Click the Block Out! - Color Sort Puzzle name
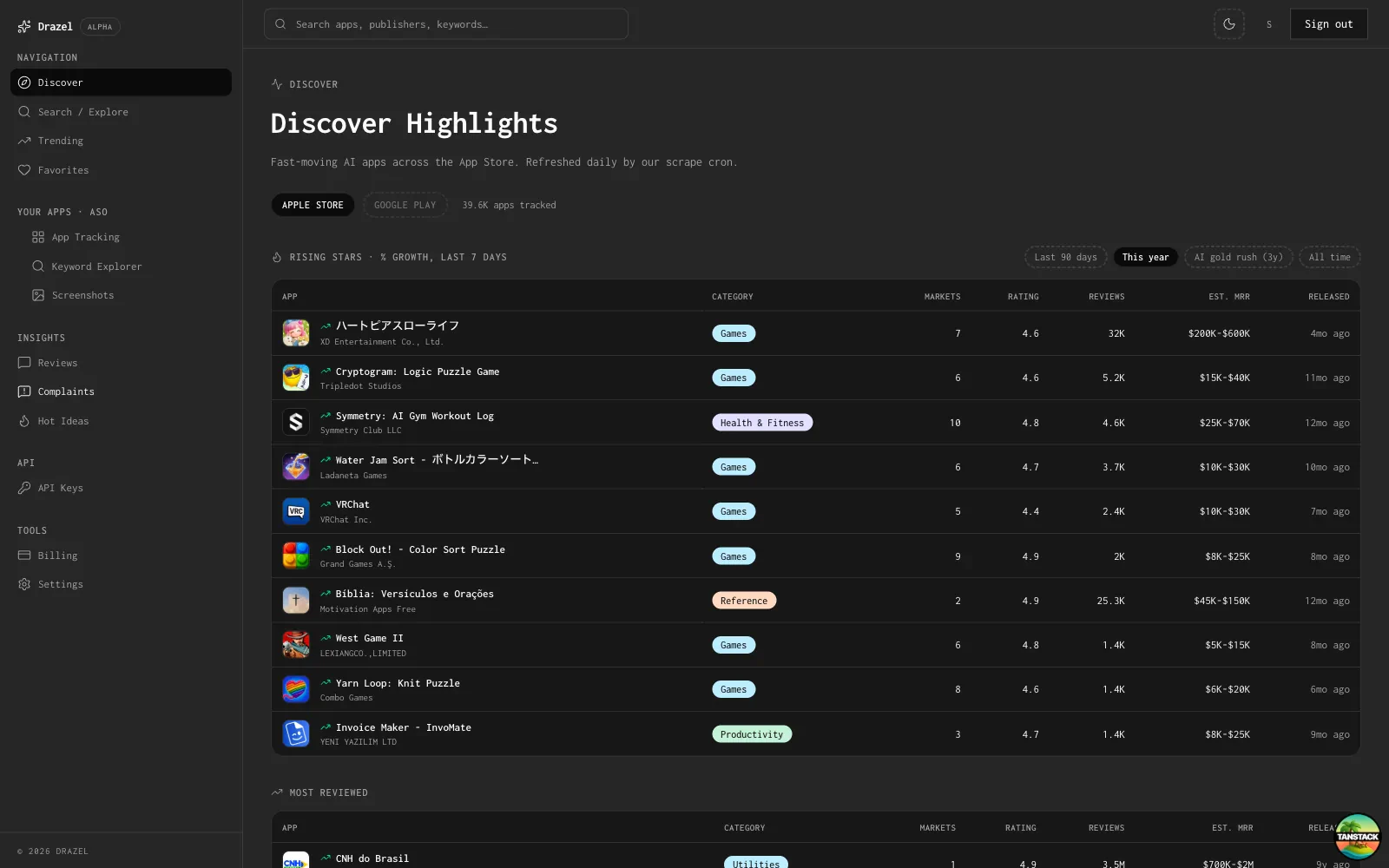Screen dimensions: 1389x868 420,549
